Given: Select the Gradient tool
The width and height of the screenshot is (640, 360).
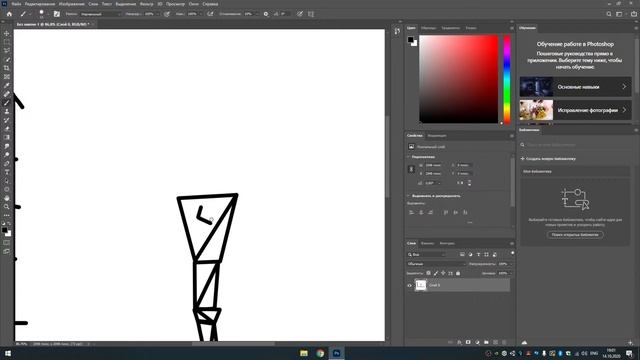Looking at the screenshot, I should coord(7,137).
